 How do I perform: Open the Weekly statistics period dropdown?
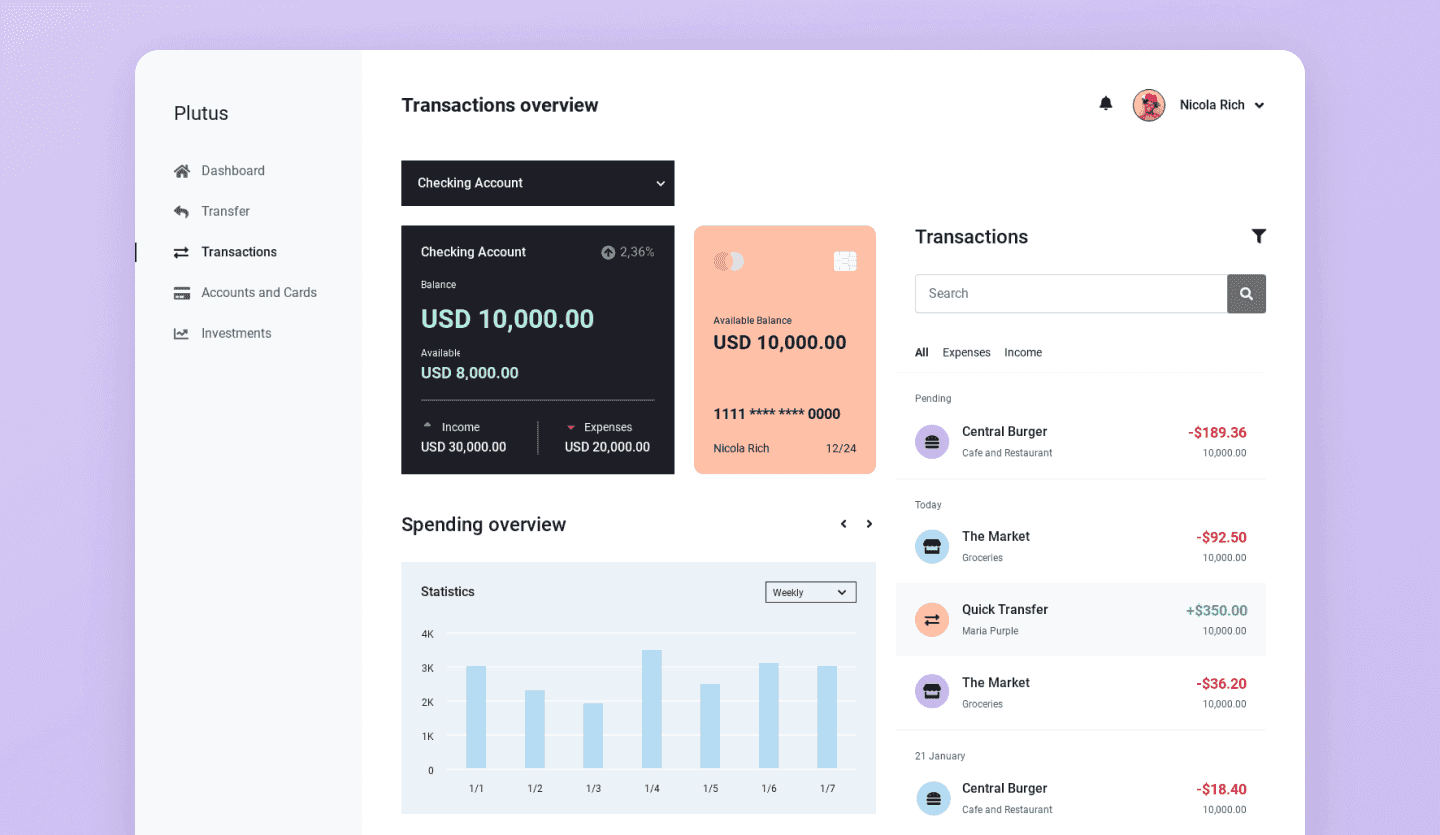click(x=810, y=593)
